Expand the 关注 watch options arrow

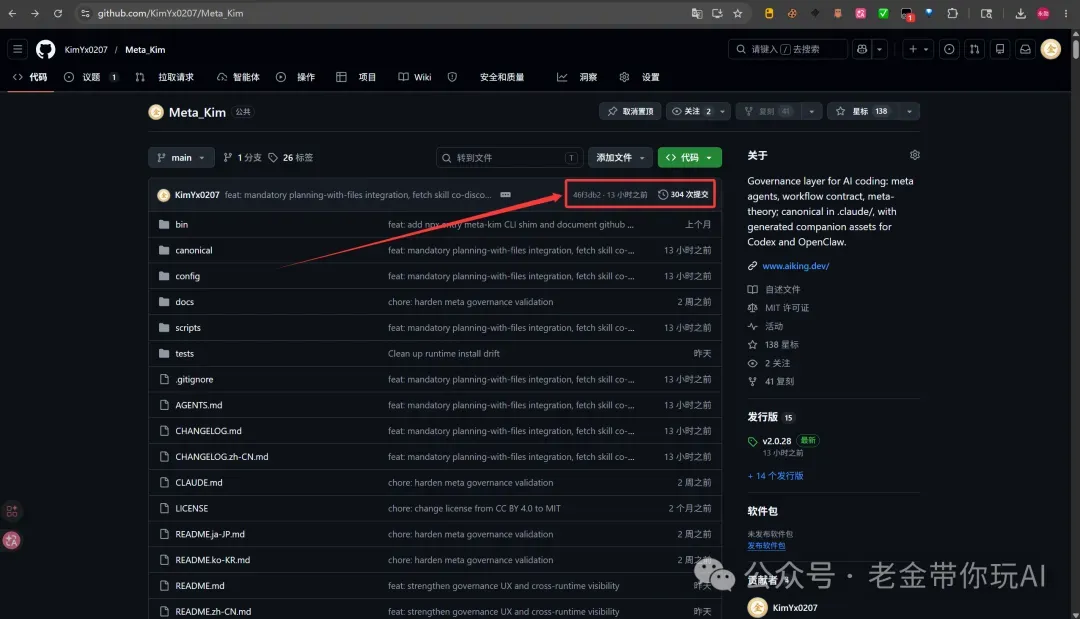coord(723,112)
